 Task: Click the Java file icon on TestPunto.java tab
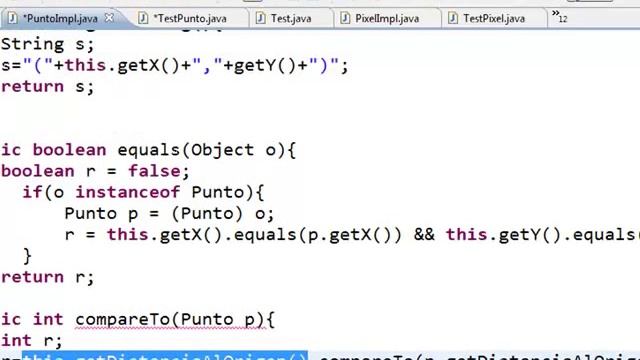pos(143,18)
